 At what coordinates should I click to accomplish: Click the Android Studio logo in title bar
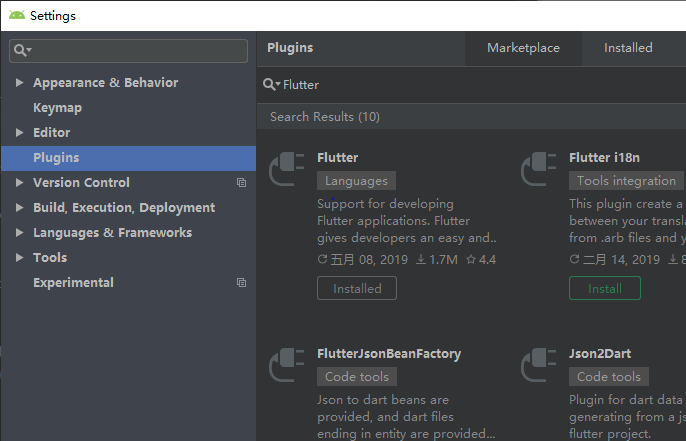pyautogui.click(x=17, y=15)
